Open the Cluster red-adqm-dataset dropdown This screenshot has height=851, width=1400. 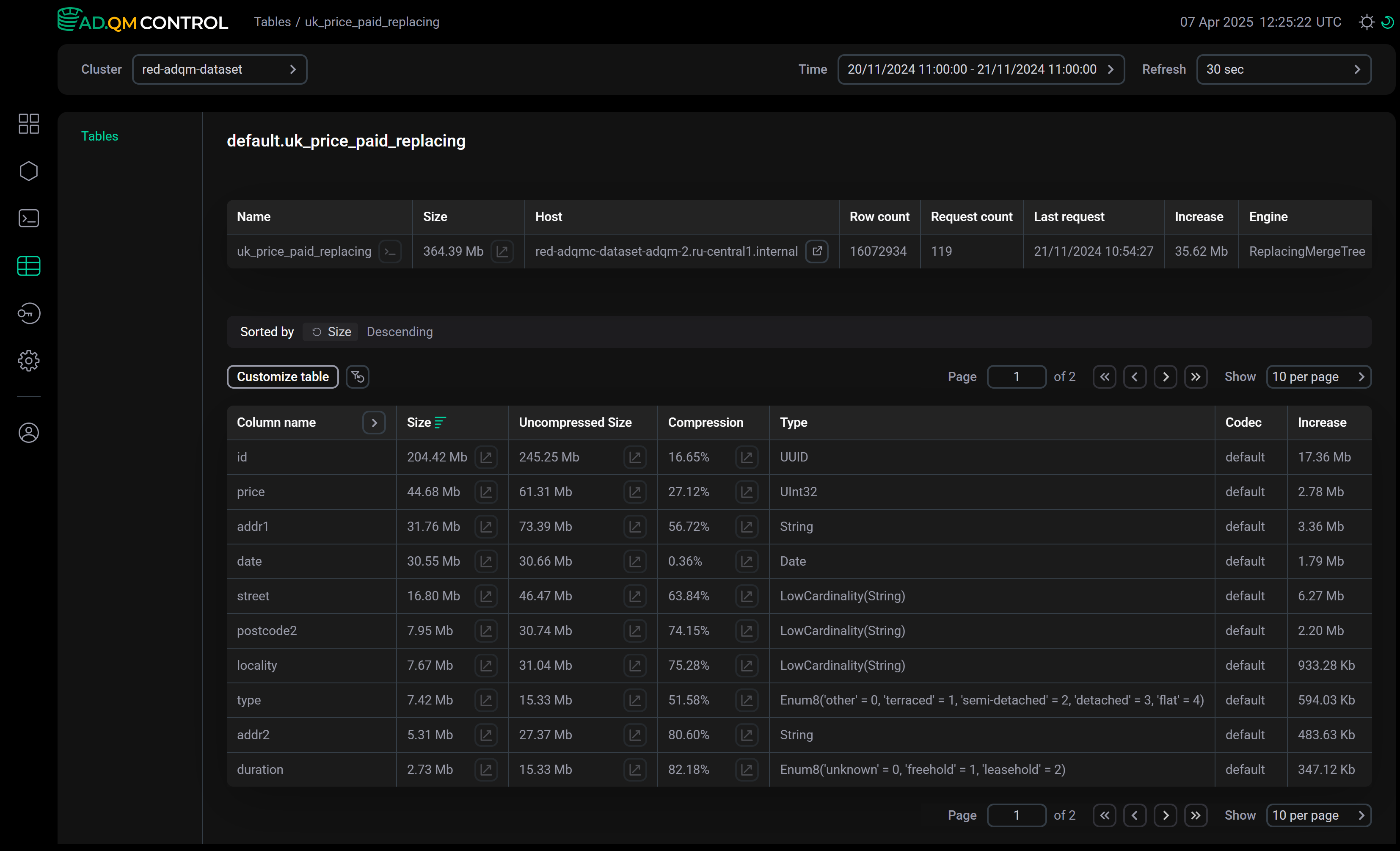point(219,69)
